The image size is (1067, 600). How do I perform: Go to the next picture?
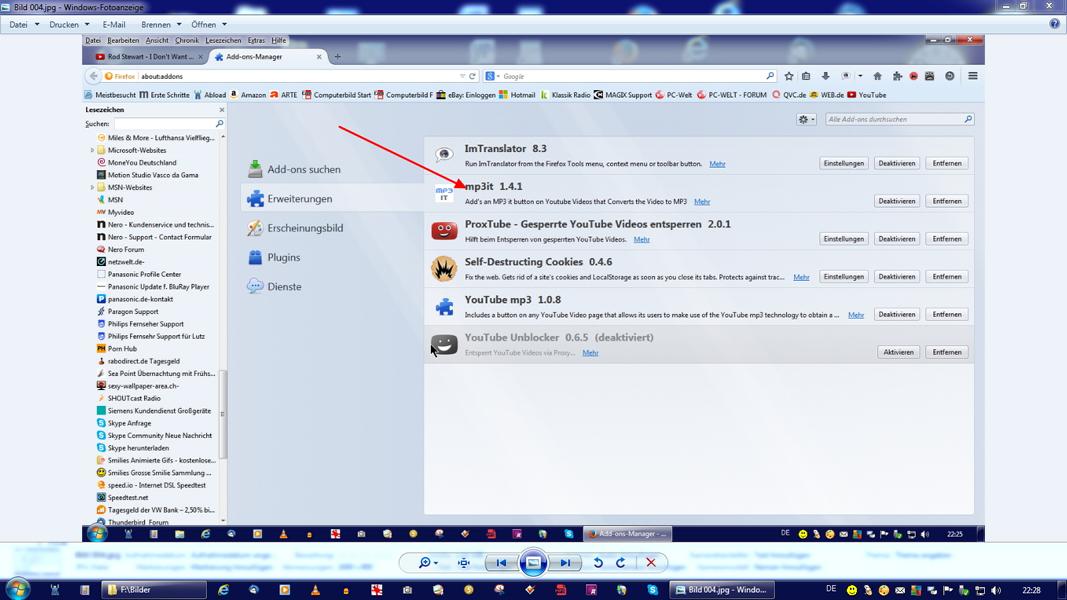tap(565, 563)
